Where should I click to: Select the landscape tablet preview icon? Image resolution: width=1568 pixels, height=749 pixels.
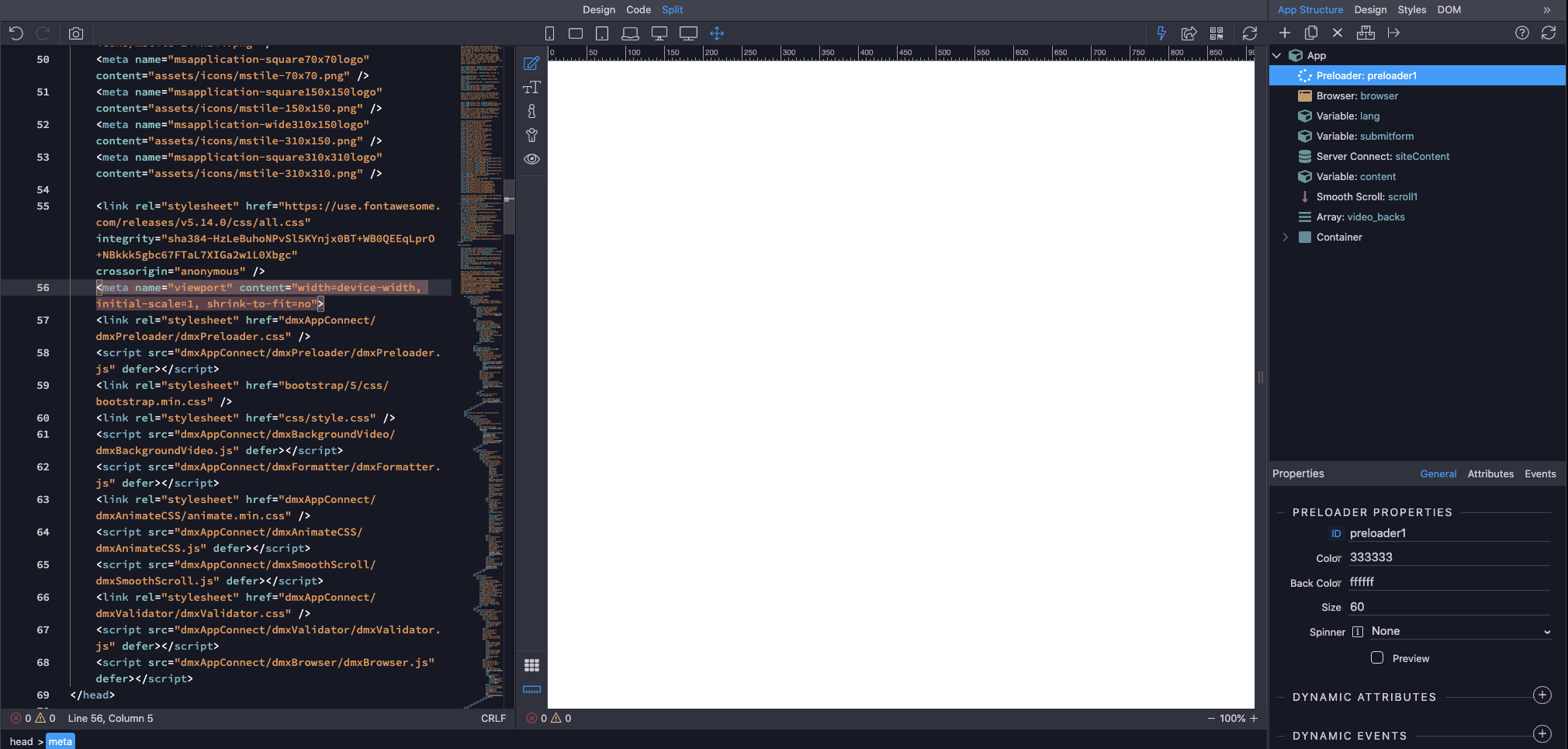tap(576, 33)
